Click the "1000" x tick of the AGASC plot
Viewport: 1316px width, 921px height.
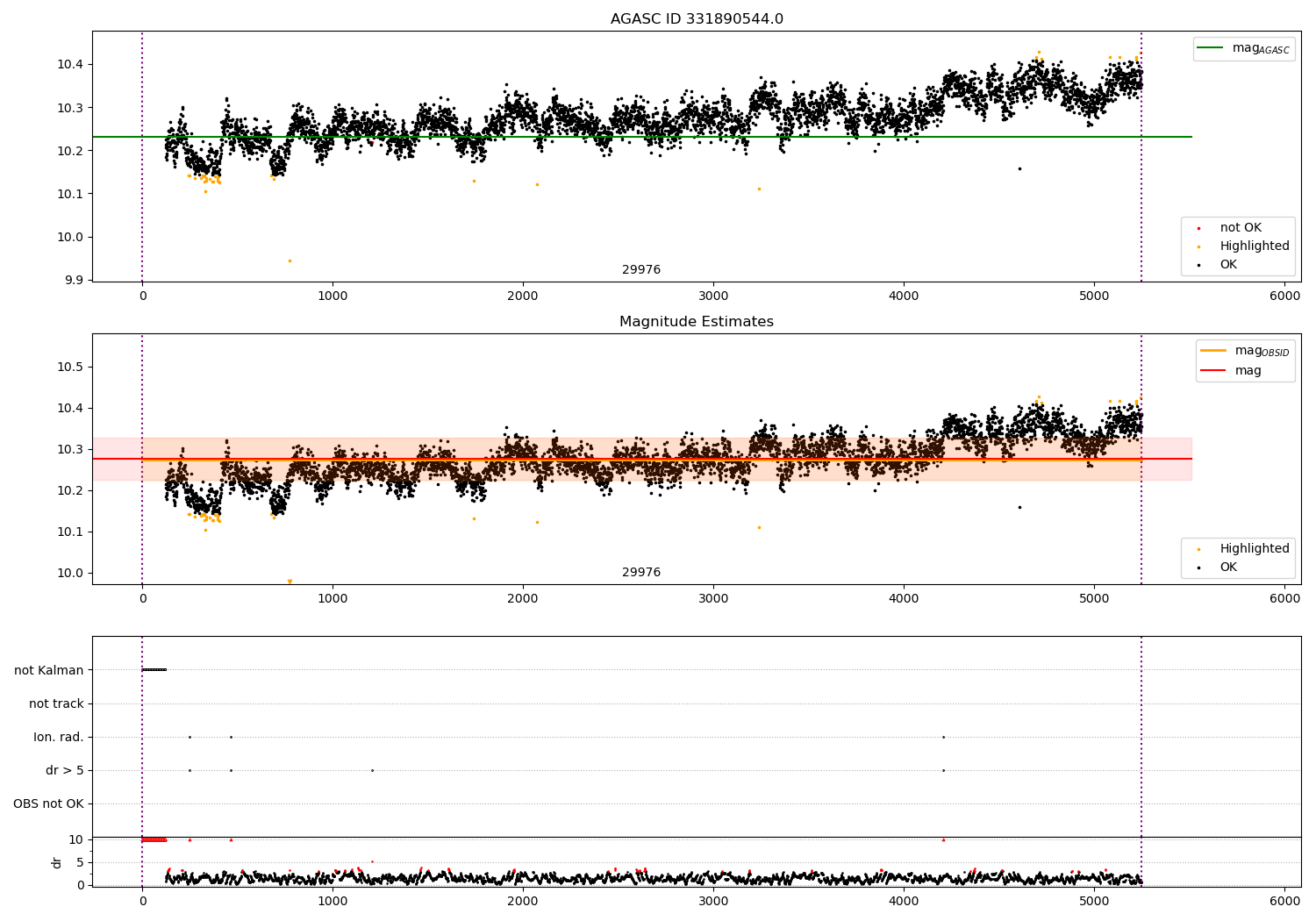(333, 296)
